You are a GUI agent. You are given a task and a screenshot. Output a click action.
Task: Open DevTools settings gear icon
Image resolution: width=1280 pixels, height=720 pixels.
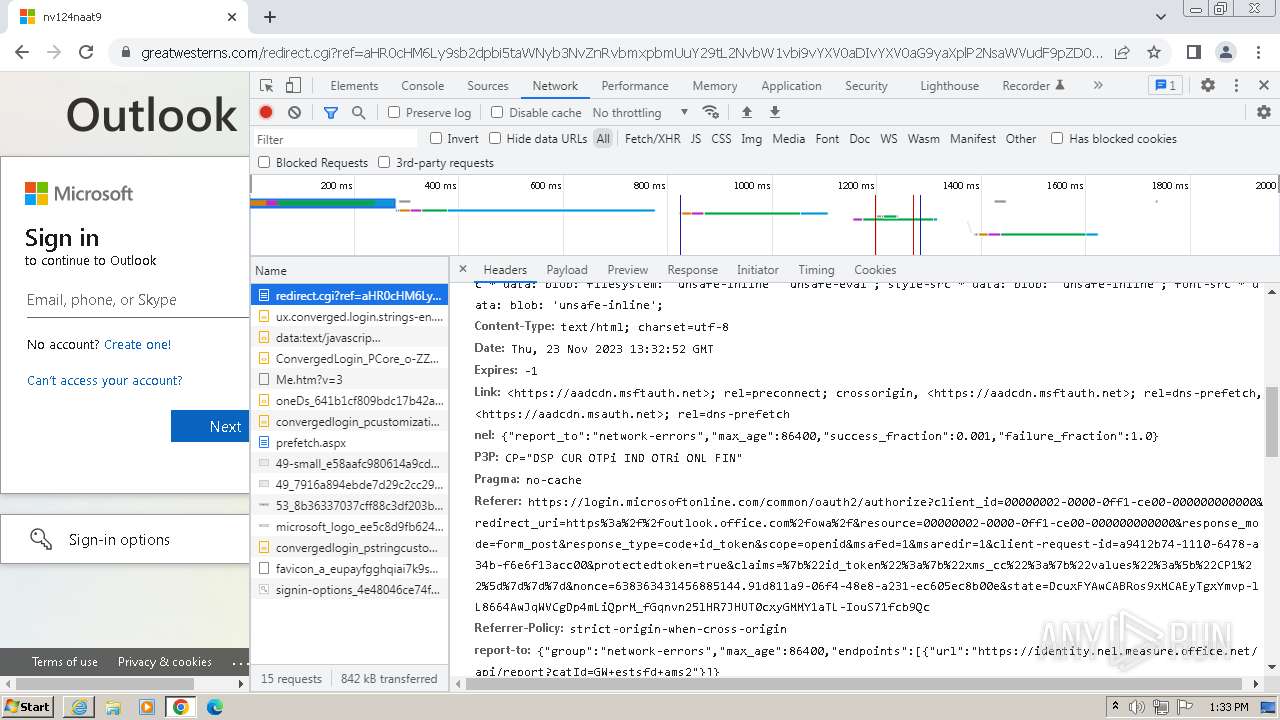click(1208, 86)
